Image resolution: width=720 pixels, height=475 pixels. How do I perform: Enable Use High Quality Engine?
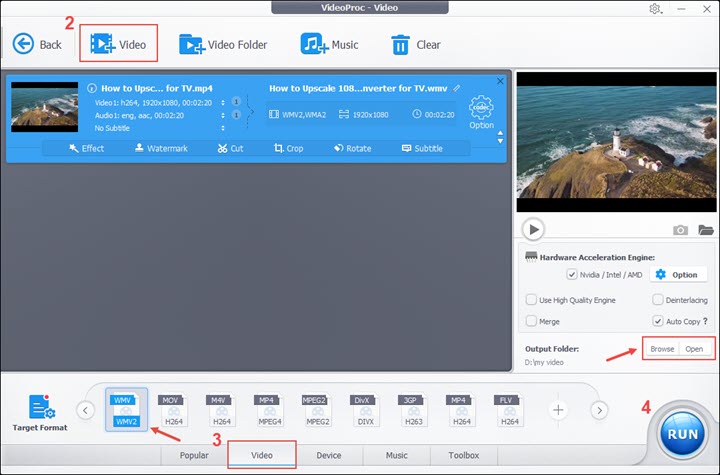531,300
